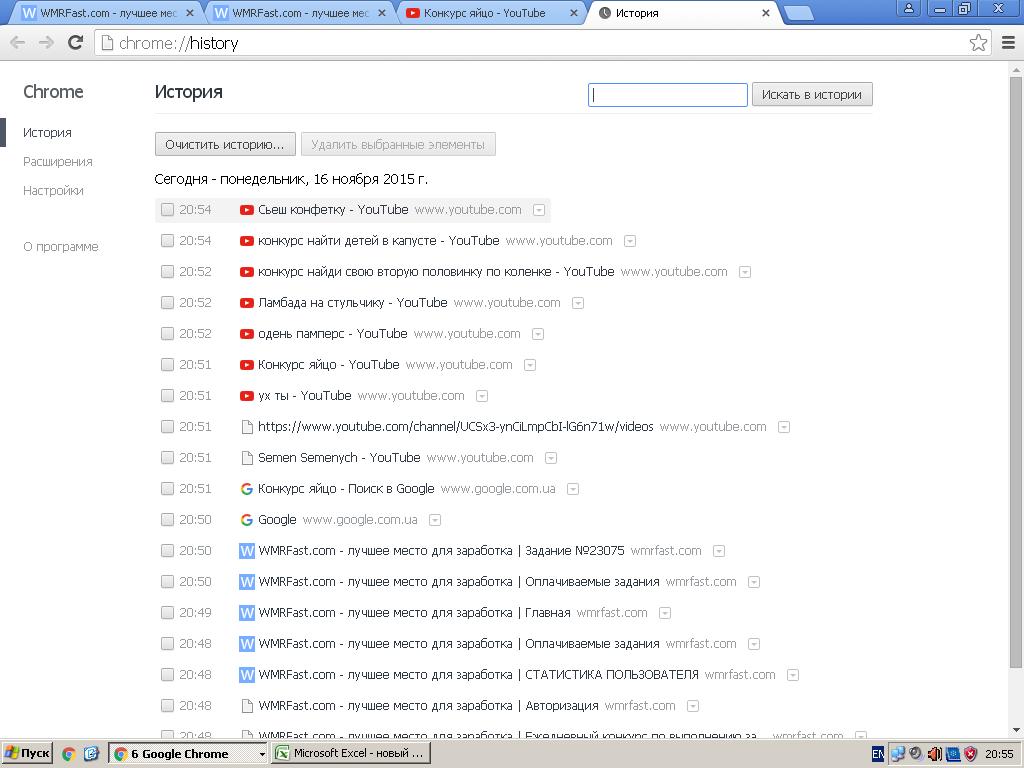Select the одень памперс entry checkbox
This screenshot has height=768, width=1024.
pyautogui.click(x=167, y=334)
